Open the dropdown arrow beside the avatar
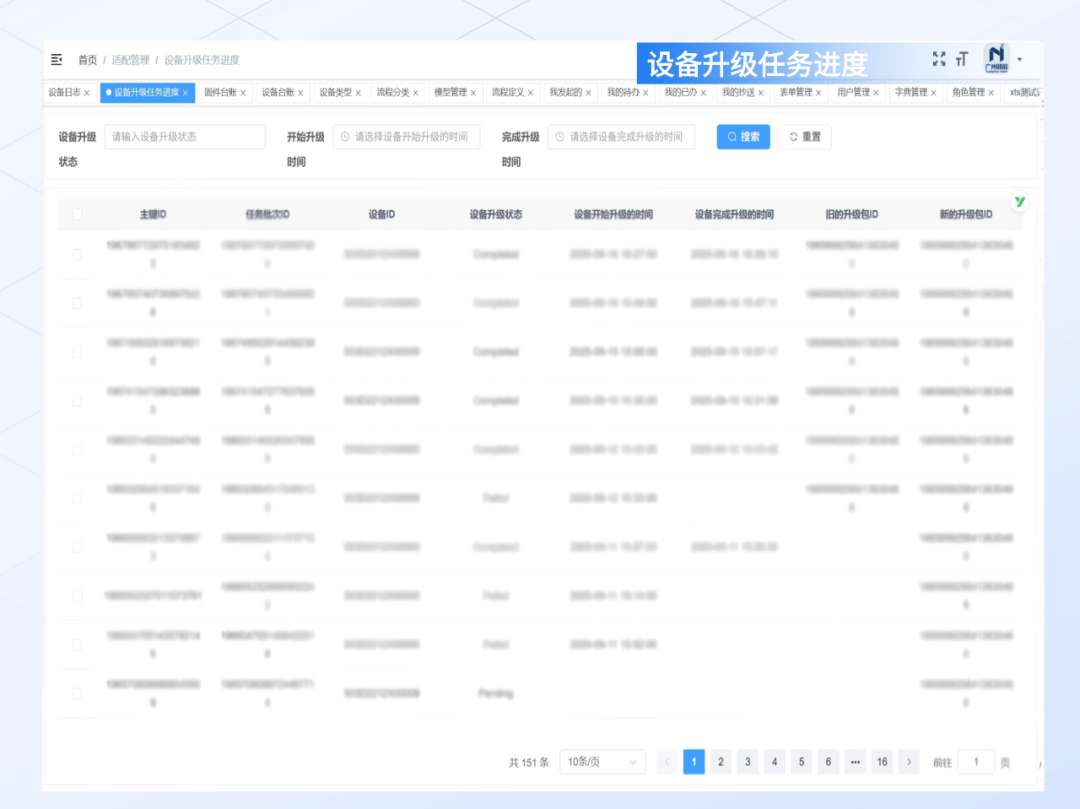The height and width of the screenshot is (809, 1080). 1020,60
